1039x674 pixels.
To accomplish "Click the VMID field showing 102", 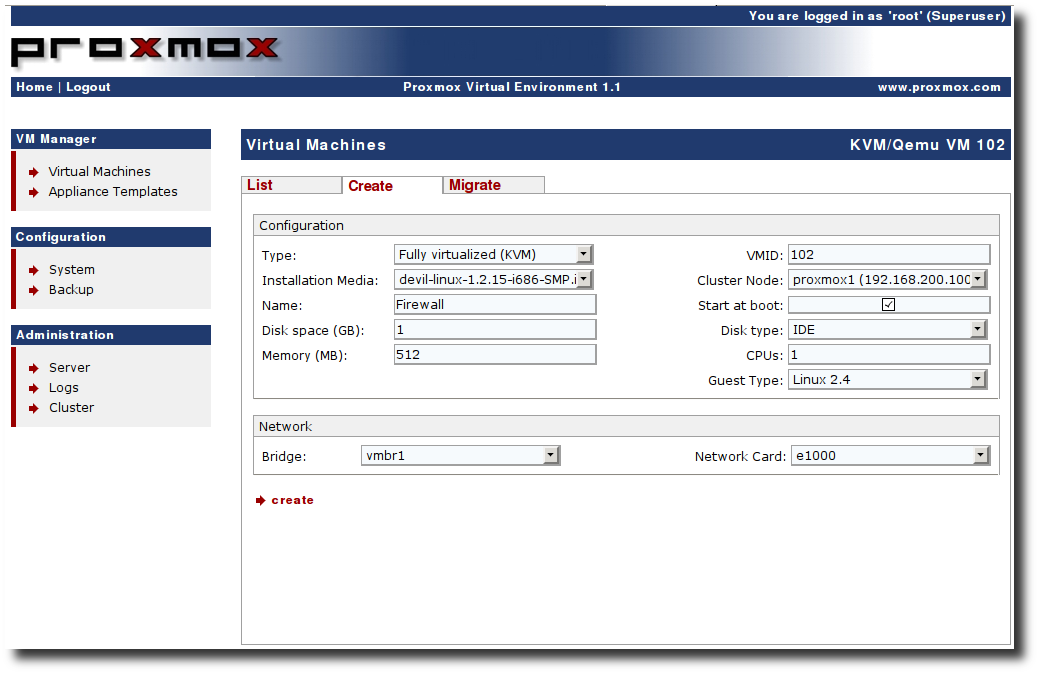I will pyautogui.click(x=889, y=254).
